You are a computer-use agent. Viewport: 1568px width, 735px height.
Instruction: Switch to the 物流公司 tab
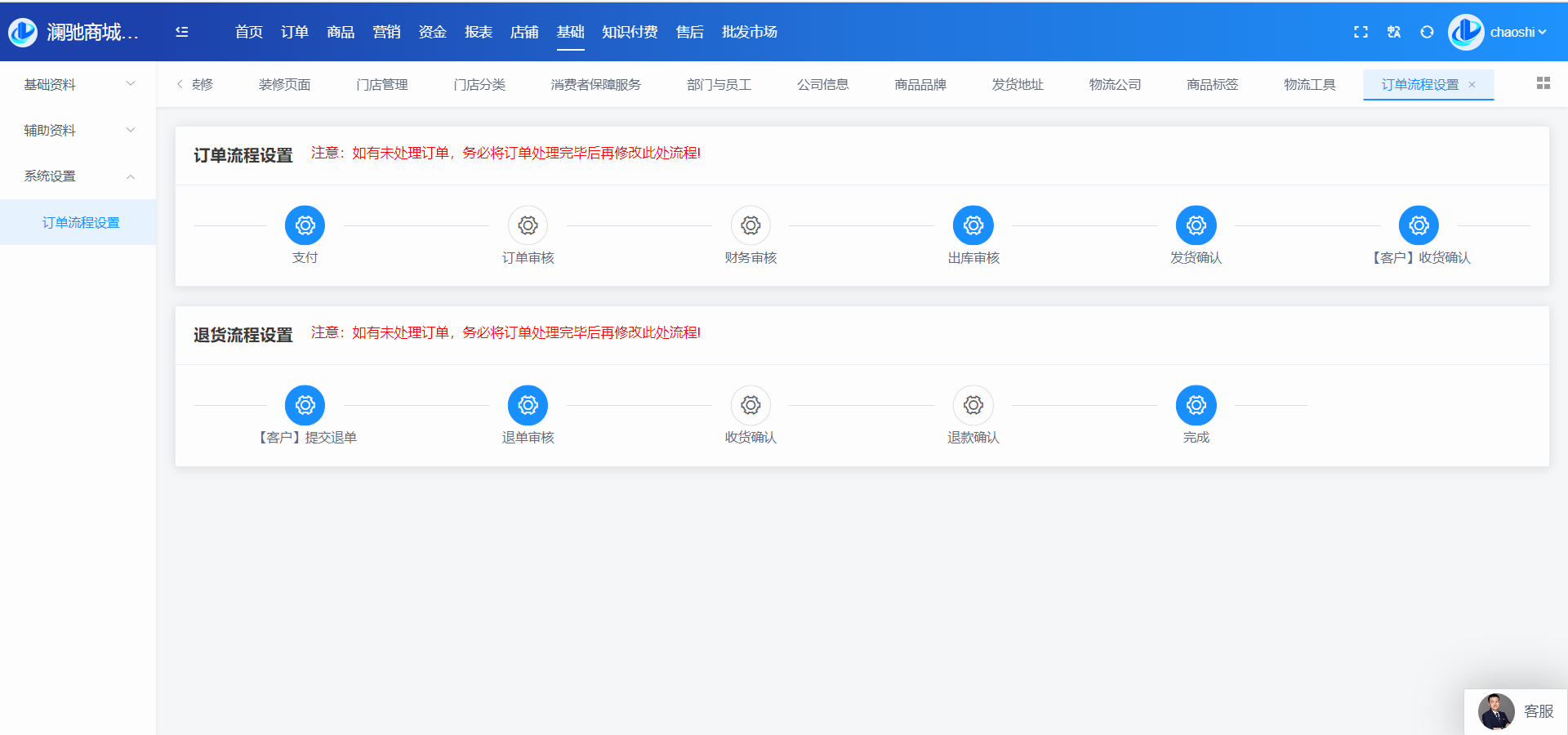(1115, 84)
